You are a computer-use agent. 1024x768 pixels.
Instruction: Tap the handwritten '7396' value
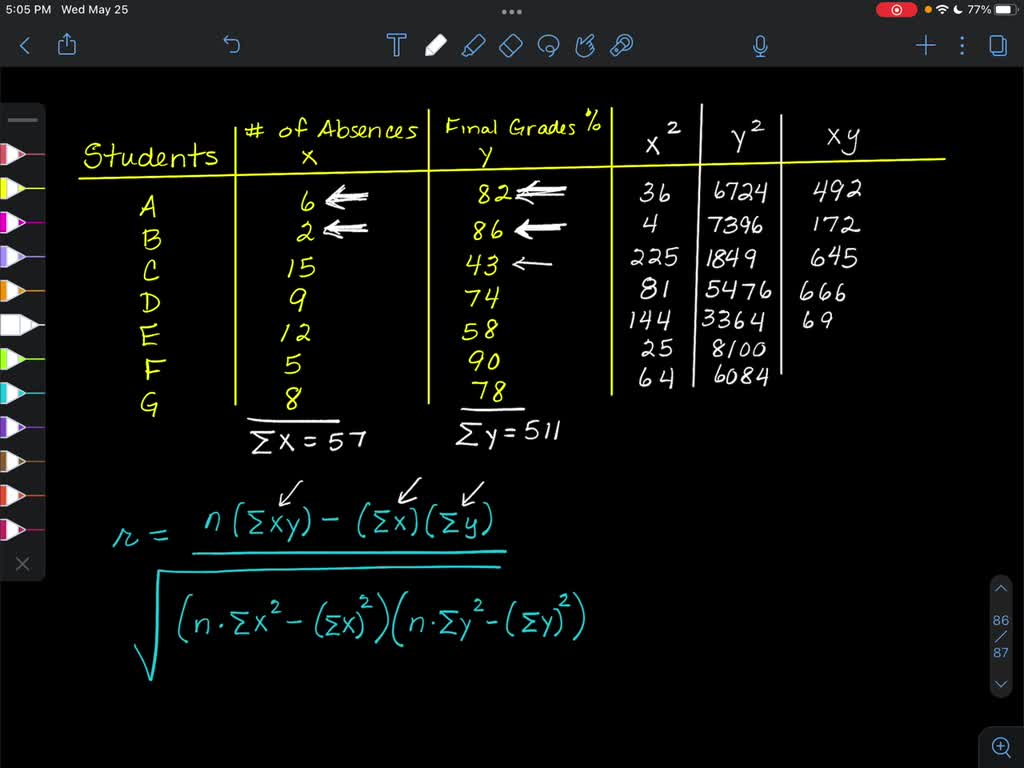735,225
